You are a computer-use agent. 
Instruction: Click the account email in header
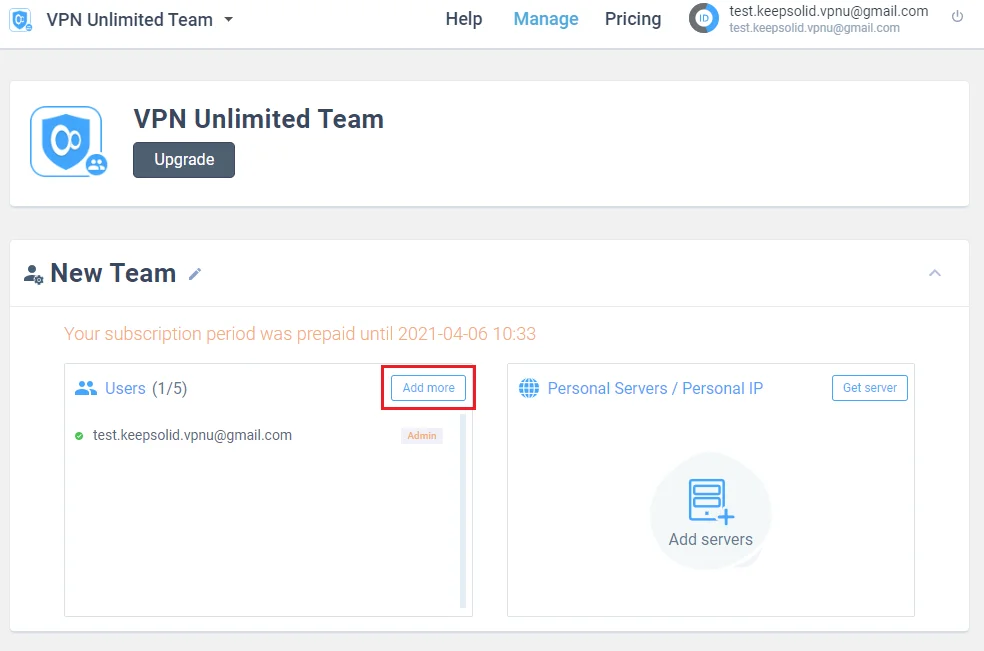tap(828, 11)
